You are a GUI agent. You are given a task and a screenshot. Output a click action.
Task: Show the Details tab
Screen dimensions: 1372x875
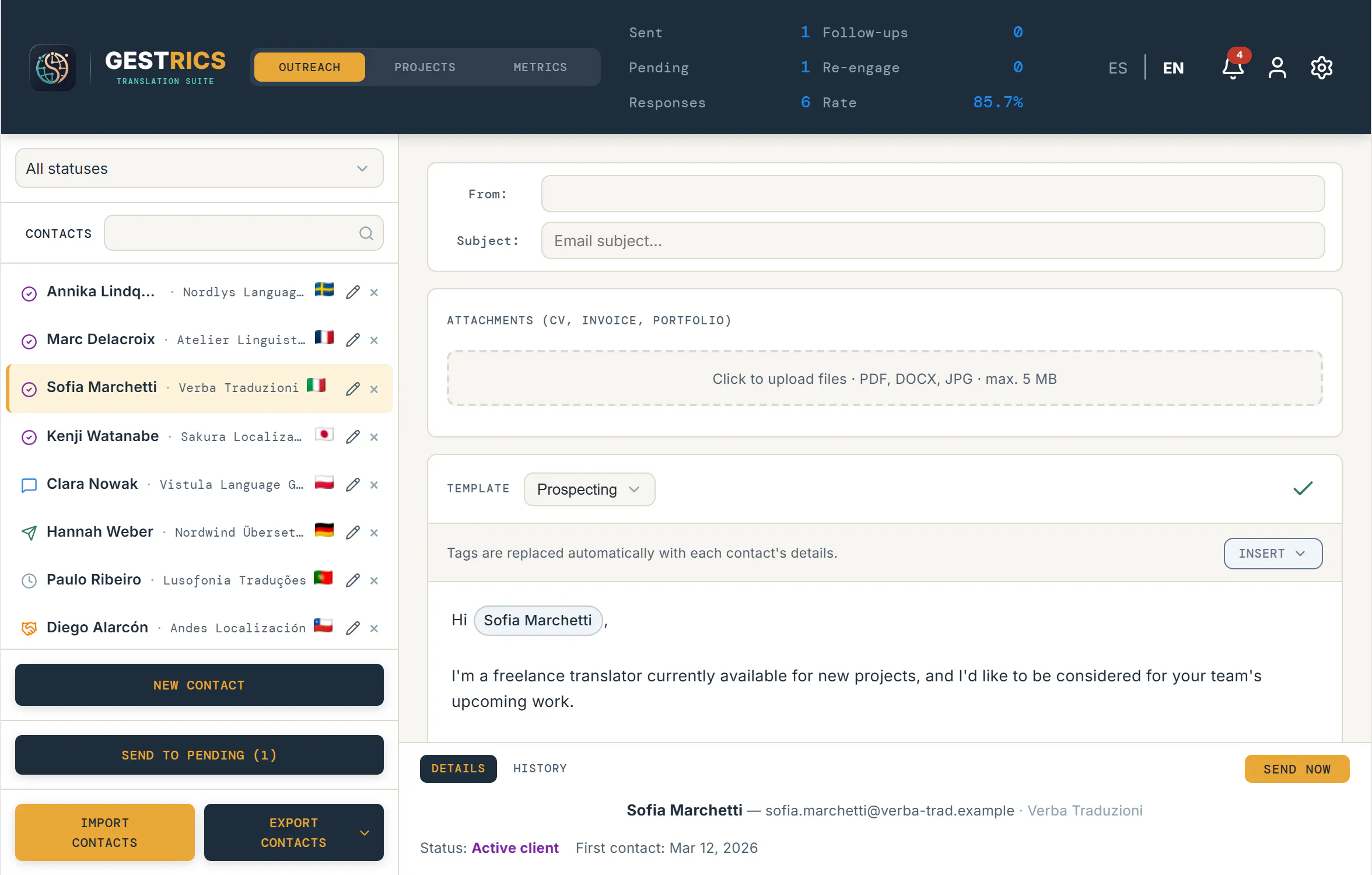[459, 769]
